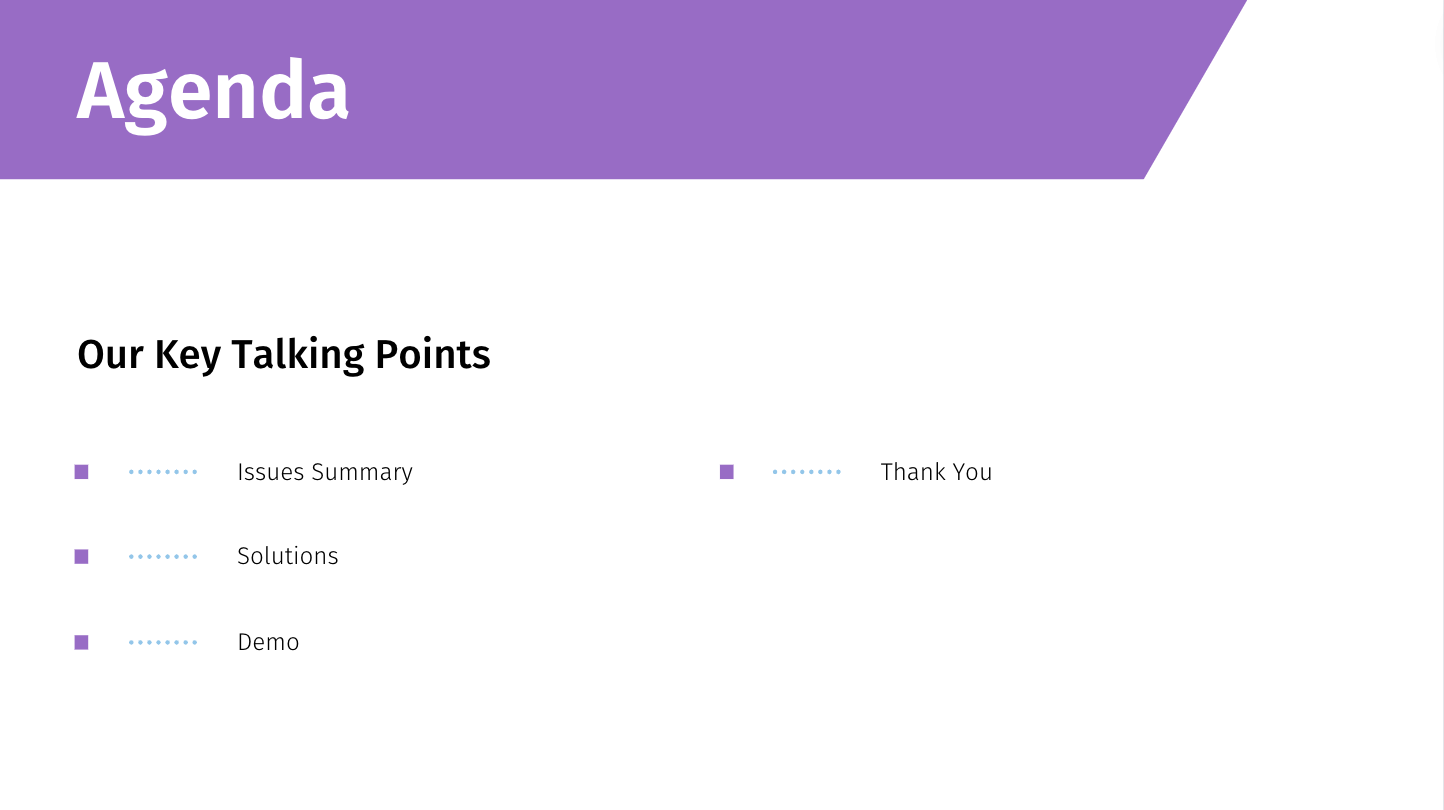
Task: Select the dotted line before Thank You
Action: [x=807, y=472]
